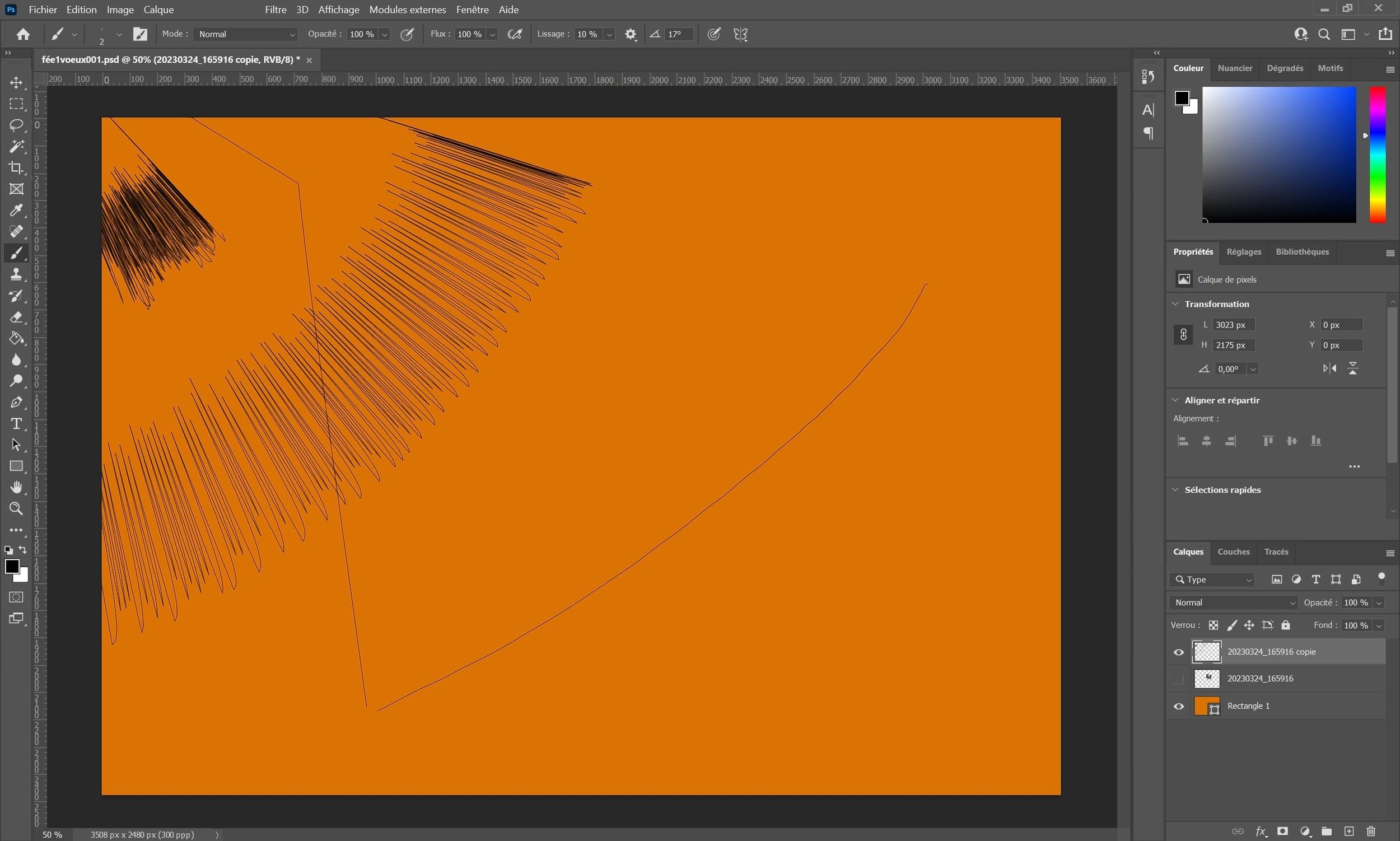This screenshot has width=1400, height=841.
Task: Click the delete layer trash icon
Action: coord(1370,831)
